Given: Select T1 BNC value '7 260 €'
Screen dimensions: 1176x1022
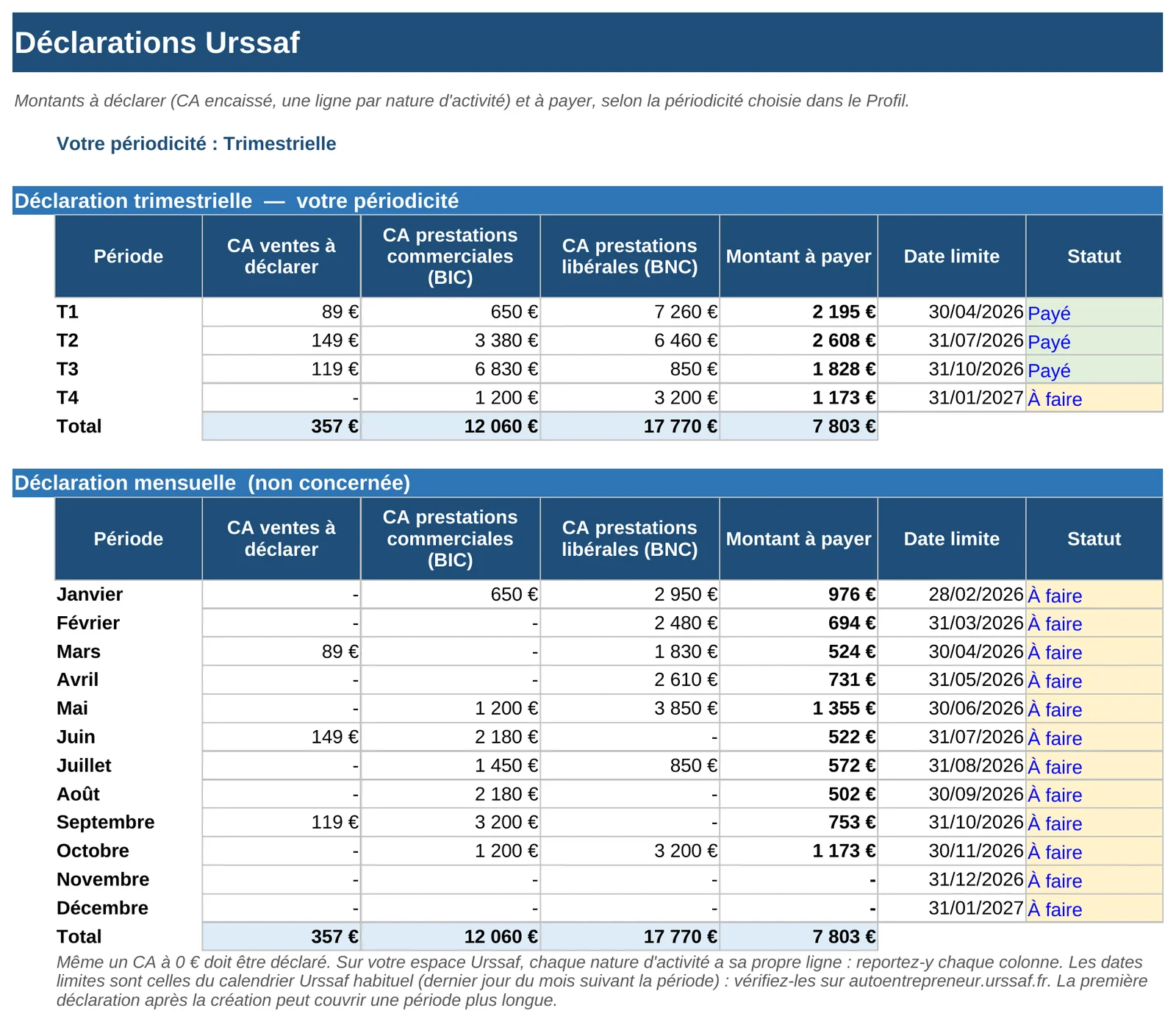Looking at the screenshot, I should pyautogui.click(x=630, y=312).
